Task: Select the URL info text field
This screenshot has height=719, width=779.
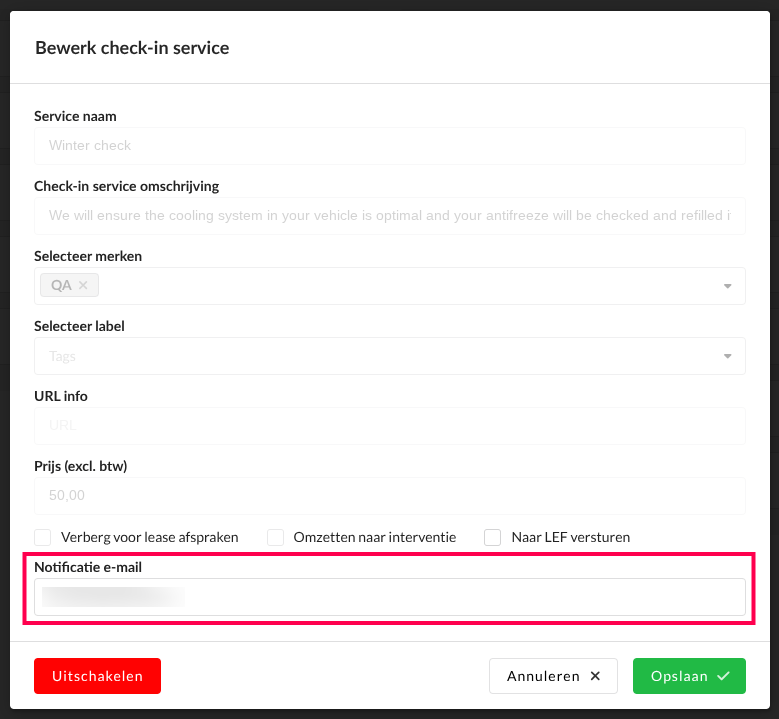Action: coord(390,426)
